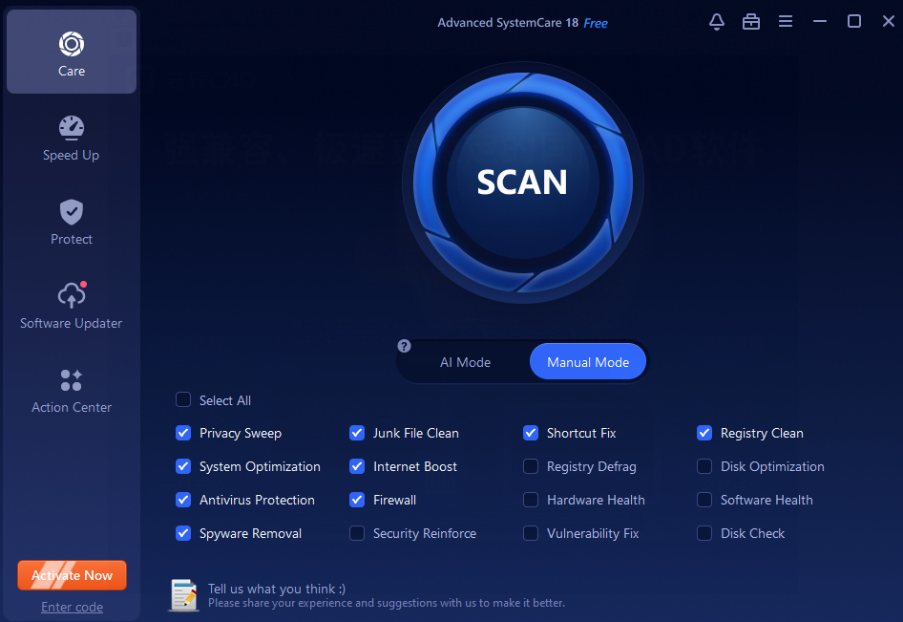
Task: Enable Hardware Health checkbox
Action: [530, 499]
